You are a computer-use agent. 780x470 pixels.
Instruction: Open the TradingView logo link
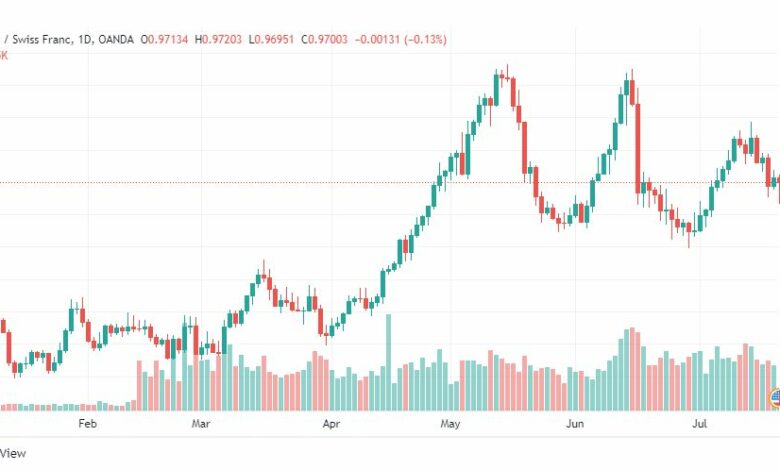tap(12, 453)
